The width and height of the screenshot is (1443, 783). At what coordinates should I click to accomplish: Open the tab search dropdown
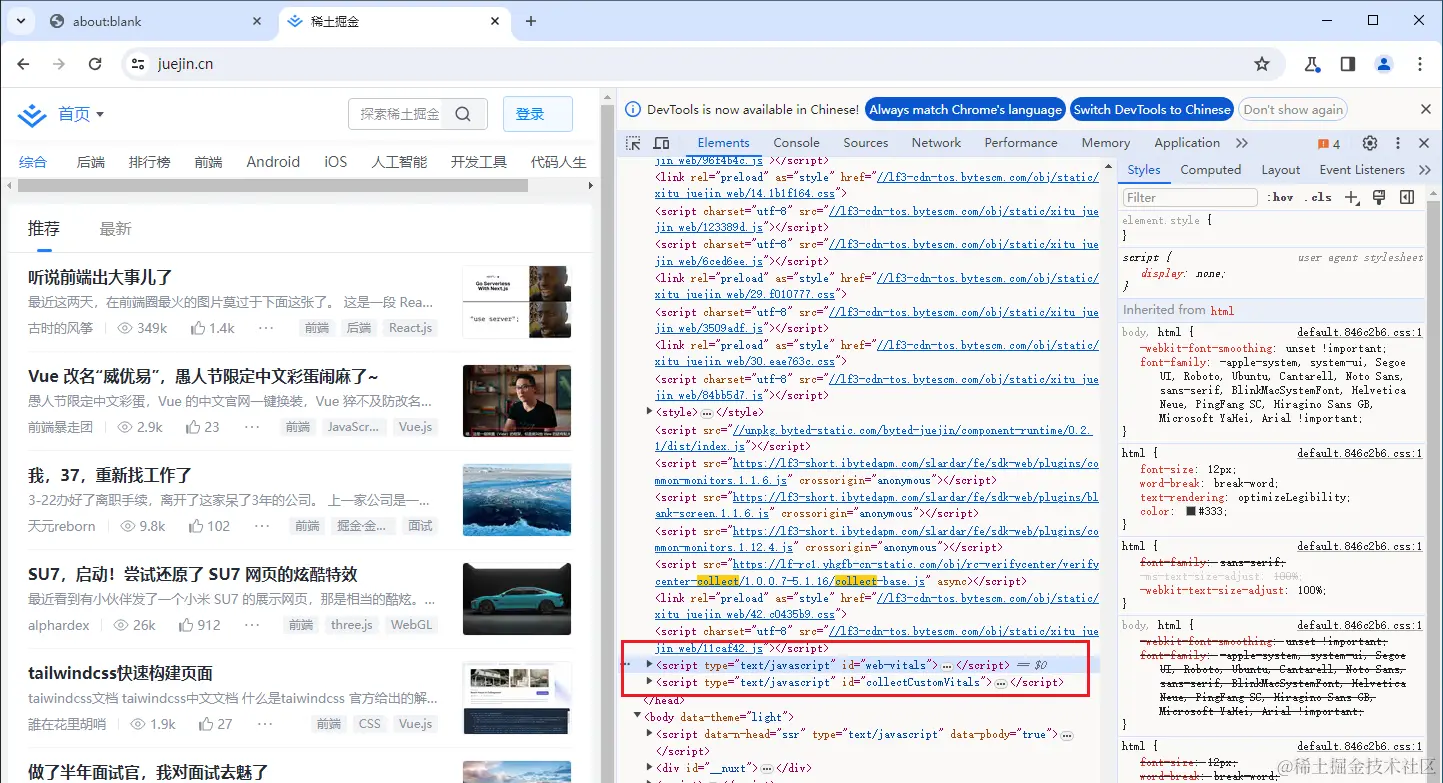coord(21,21)
